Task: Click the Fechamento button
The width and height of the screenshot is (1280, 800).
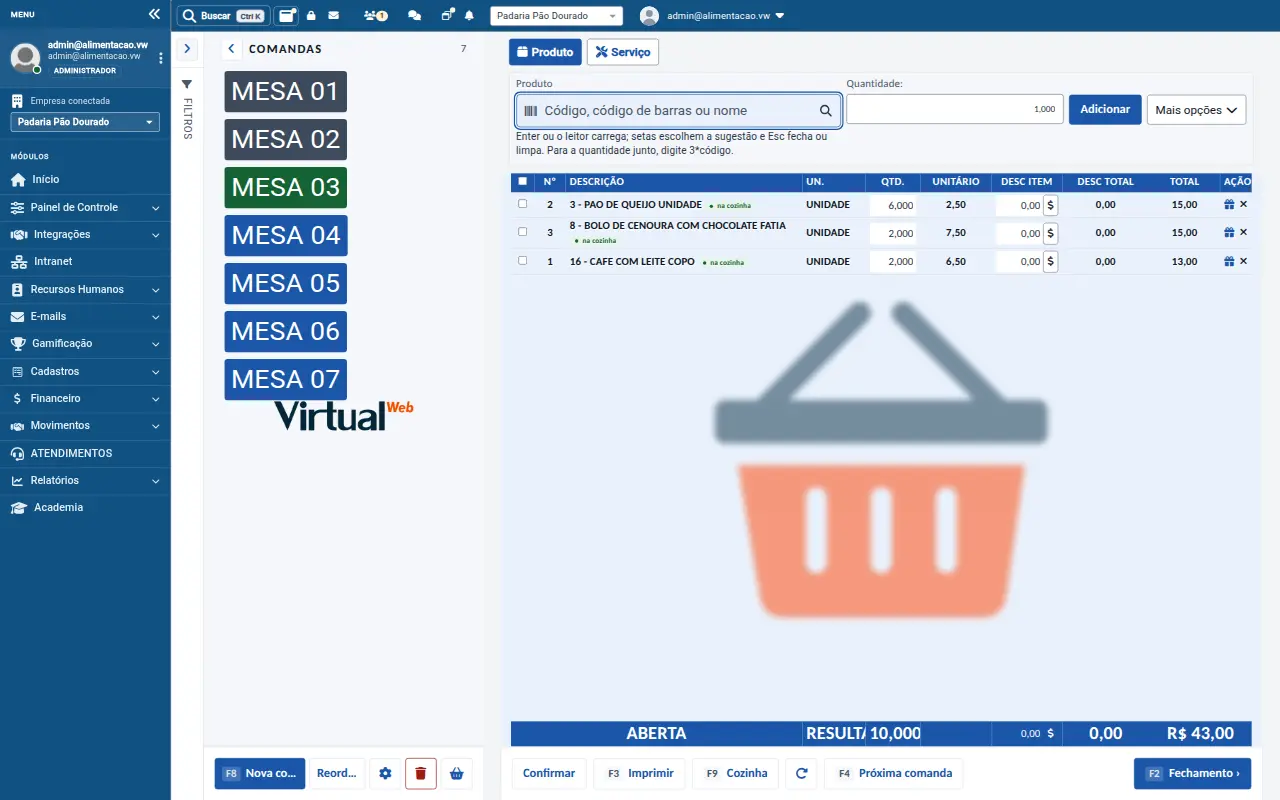Action: (x=1192, y=773)
